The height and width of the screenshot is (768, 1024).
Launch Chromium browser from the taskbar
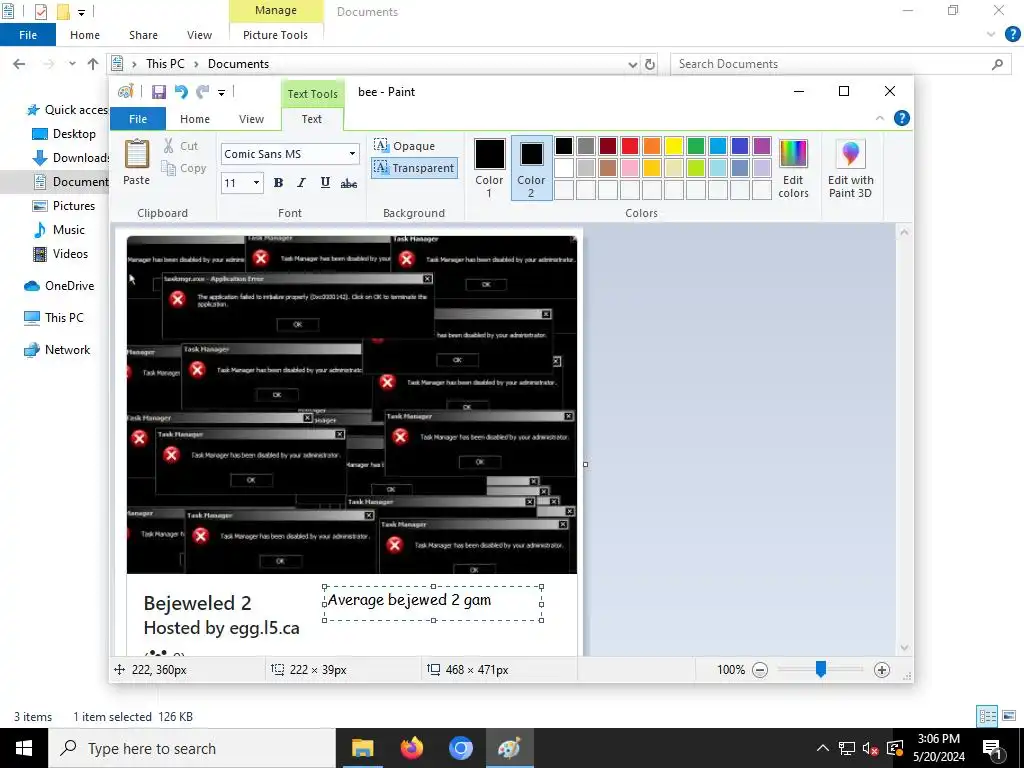click(460, 748)
